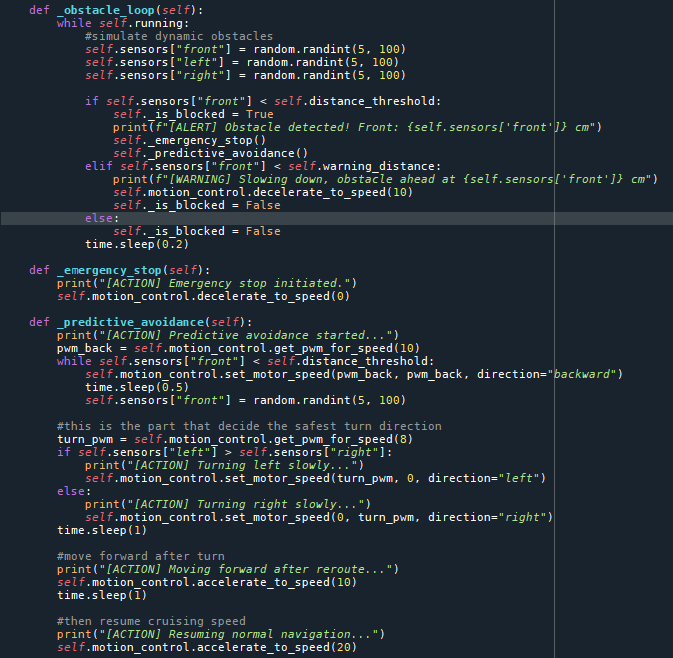Click the elif keyword checking warning_distance
This screenshot has height=658, width=673.
(98, 166)
